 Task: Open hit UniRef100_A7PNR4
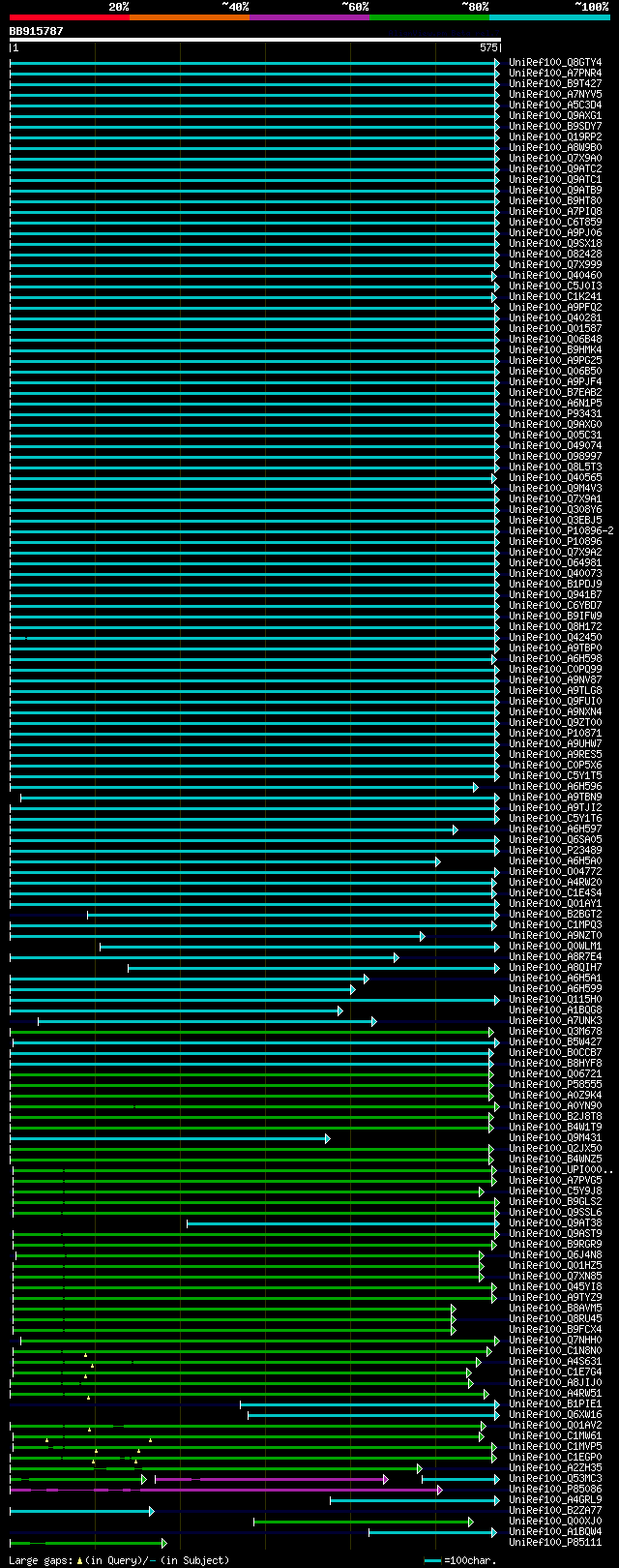pos(555,73)
